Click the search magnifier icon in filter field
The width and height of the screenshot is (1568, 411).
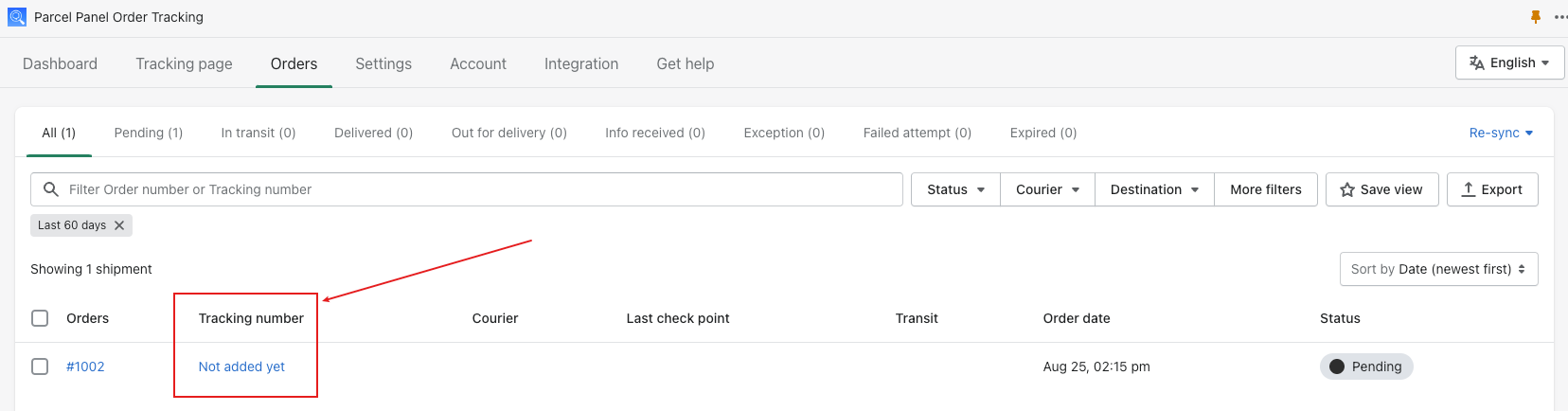51,189
